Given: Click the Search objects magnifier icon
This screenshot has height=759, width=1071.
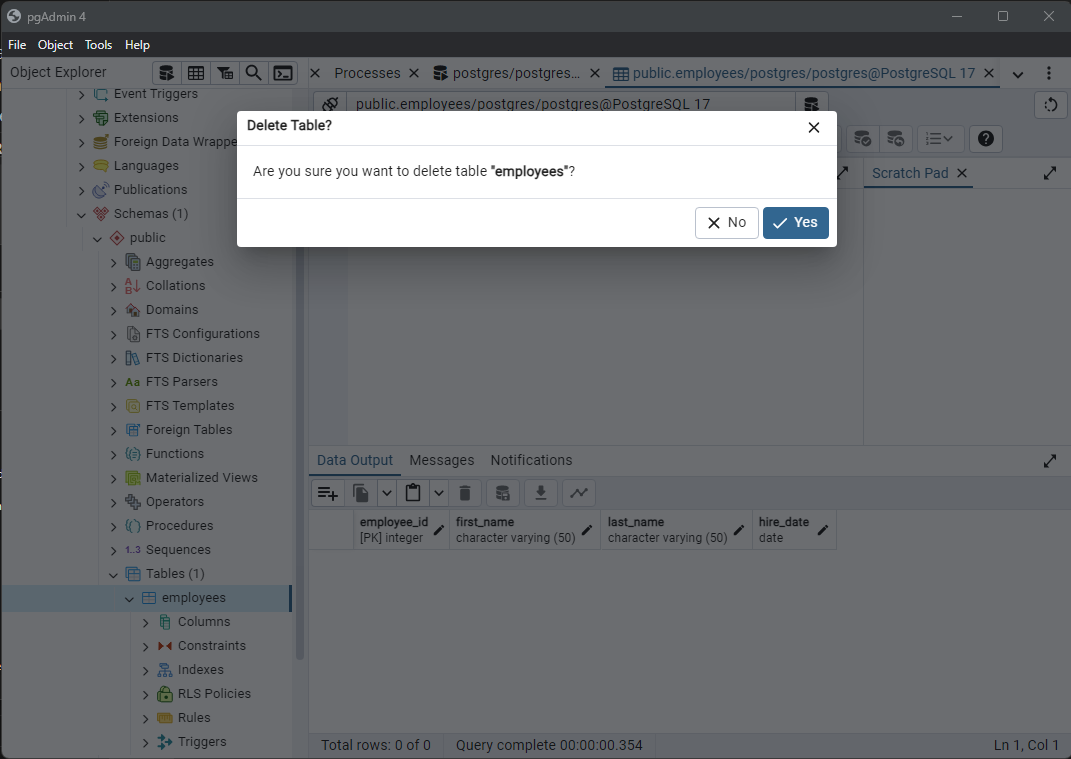Looking at the screenshot, I should pyautogui.click(x=253, y=72).
